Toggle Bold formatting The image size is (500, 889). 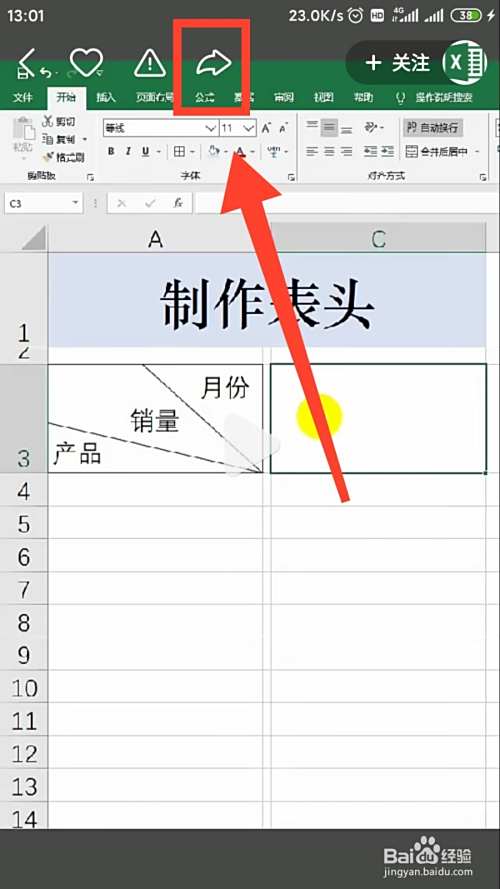tap(111, 151)
